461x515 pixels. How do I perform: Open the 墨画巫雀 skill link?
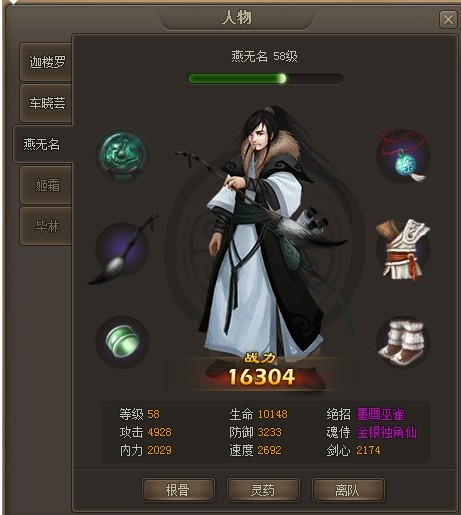(380, 414)
